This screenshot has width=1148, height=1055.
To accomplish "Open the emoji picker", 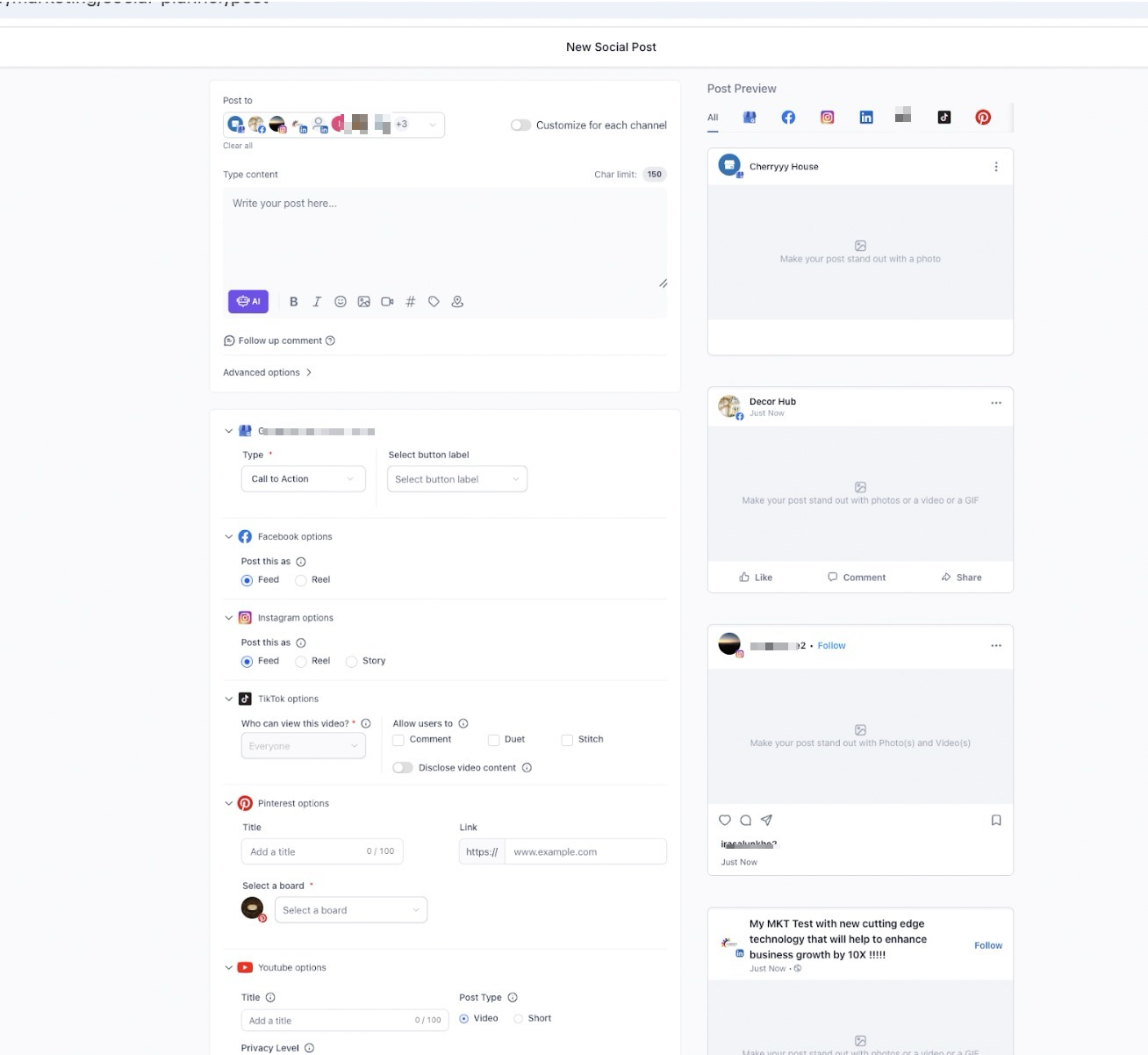I will (x=341, y=302).
